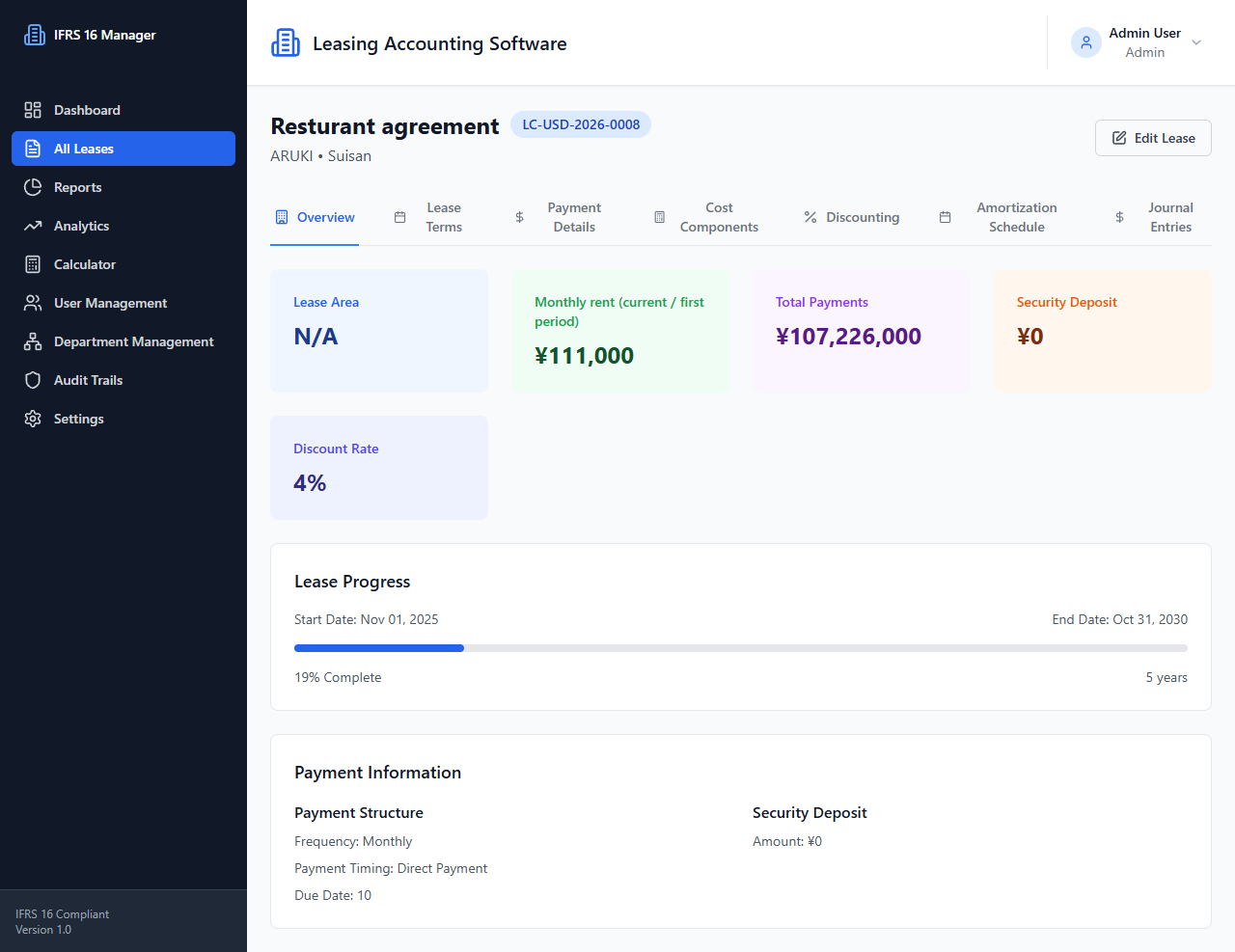
Task: Click the IFRS 16 Manager logo icon
Action: coord(35,35)
